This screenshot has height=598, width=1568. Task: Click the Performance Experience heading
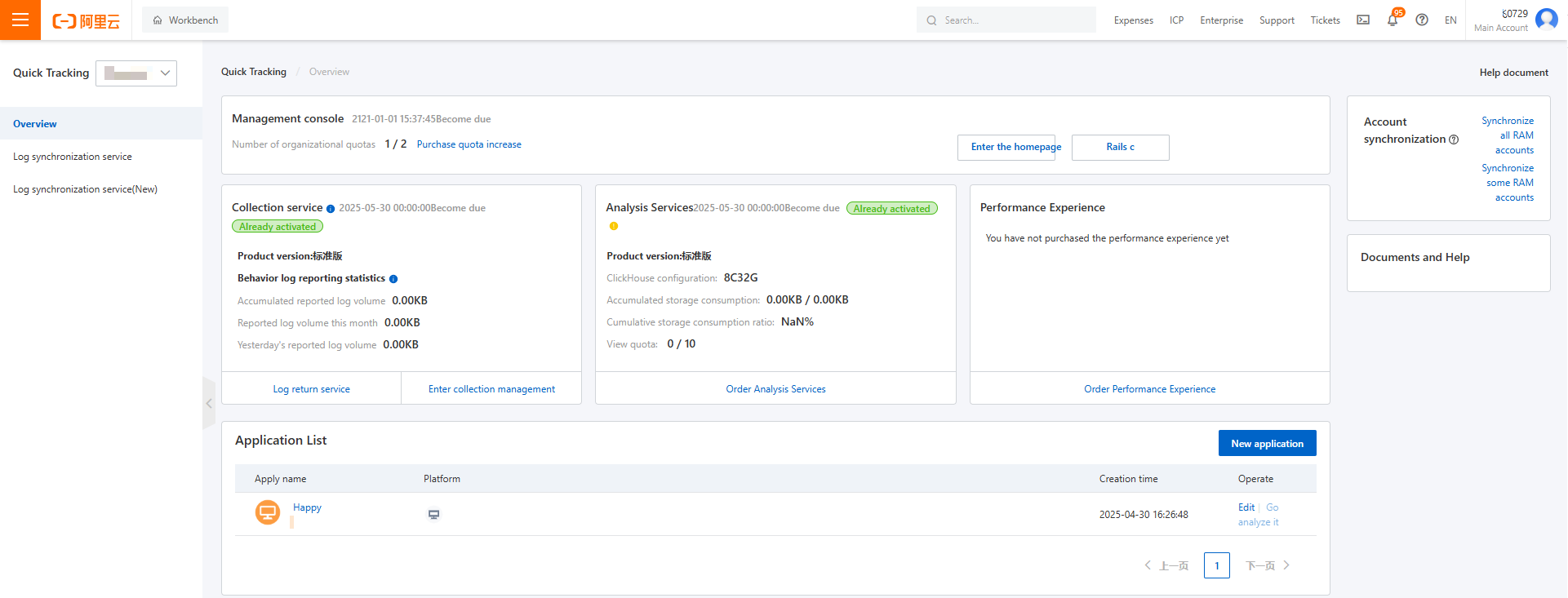coord(1042,208)
